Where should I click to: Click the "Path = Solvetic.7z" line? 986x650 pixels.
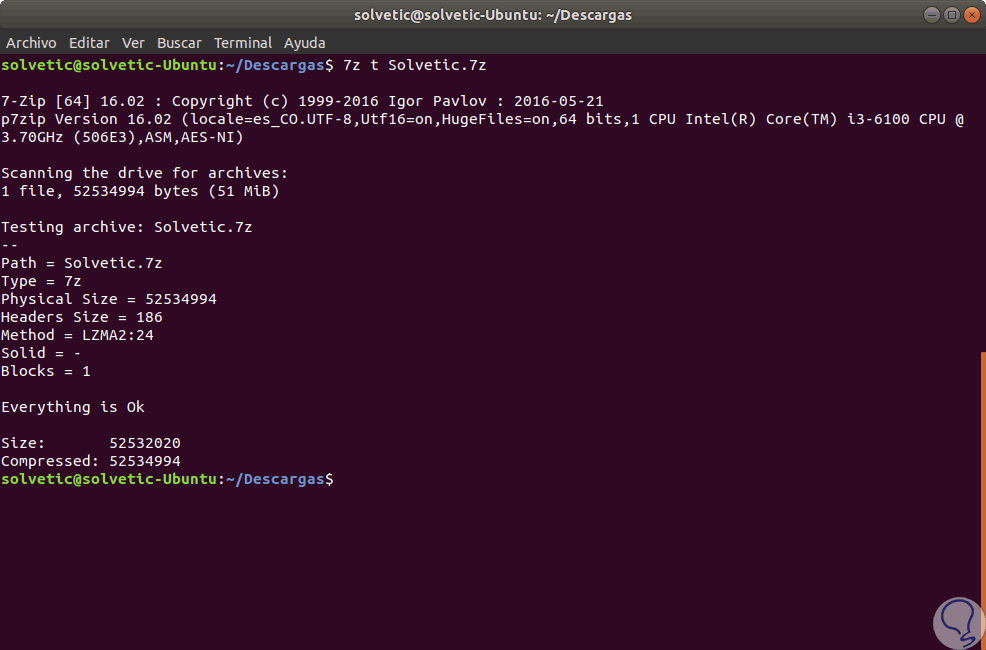click(82, 263)
